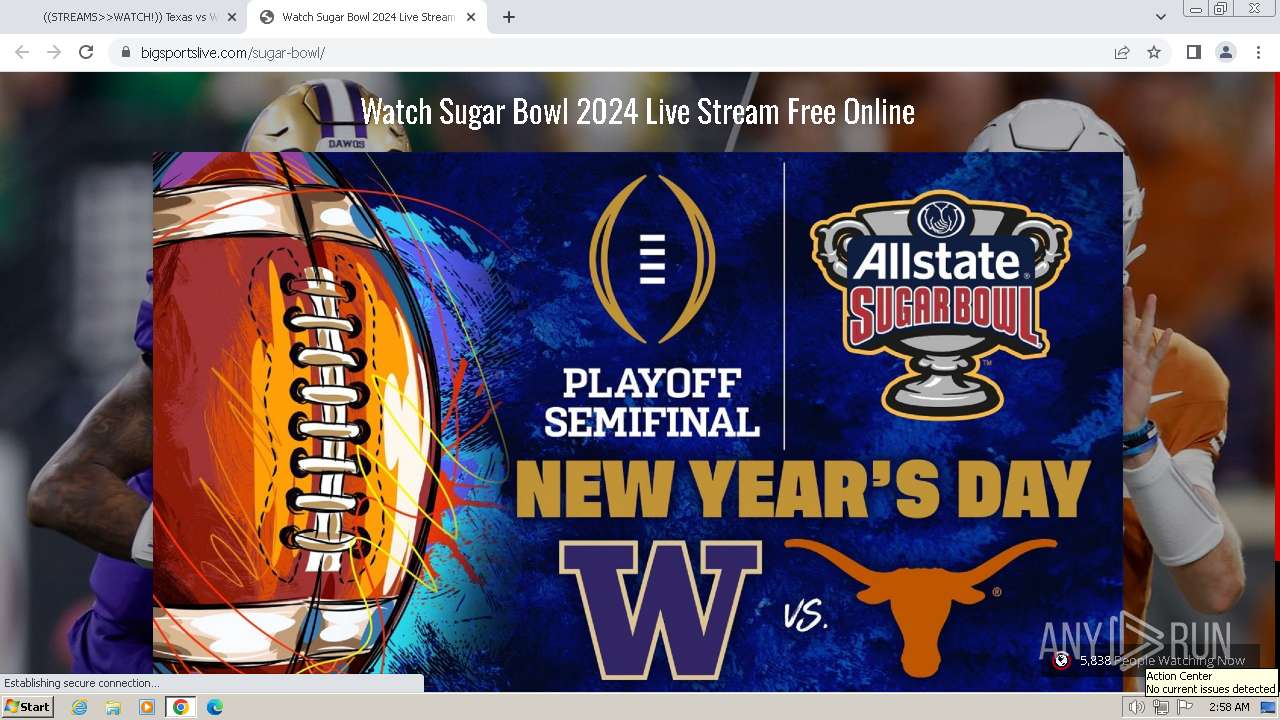Click the 5,838 People Watching Now counter
Screen dimensions: 1280x720
(1149, 660)
